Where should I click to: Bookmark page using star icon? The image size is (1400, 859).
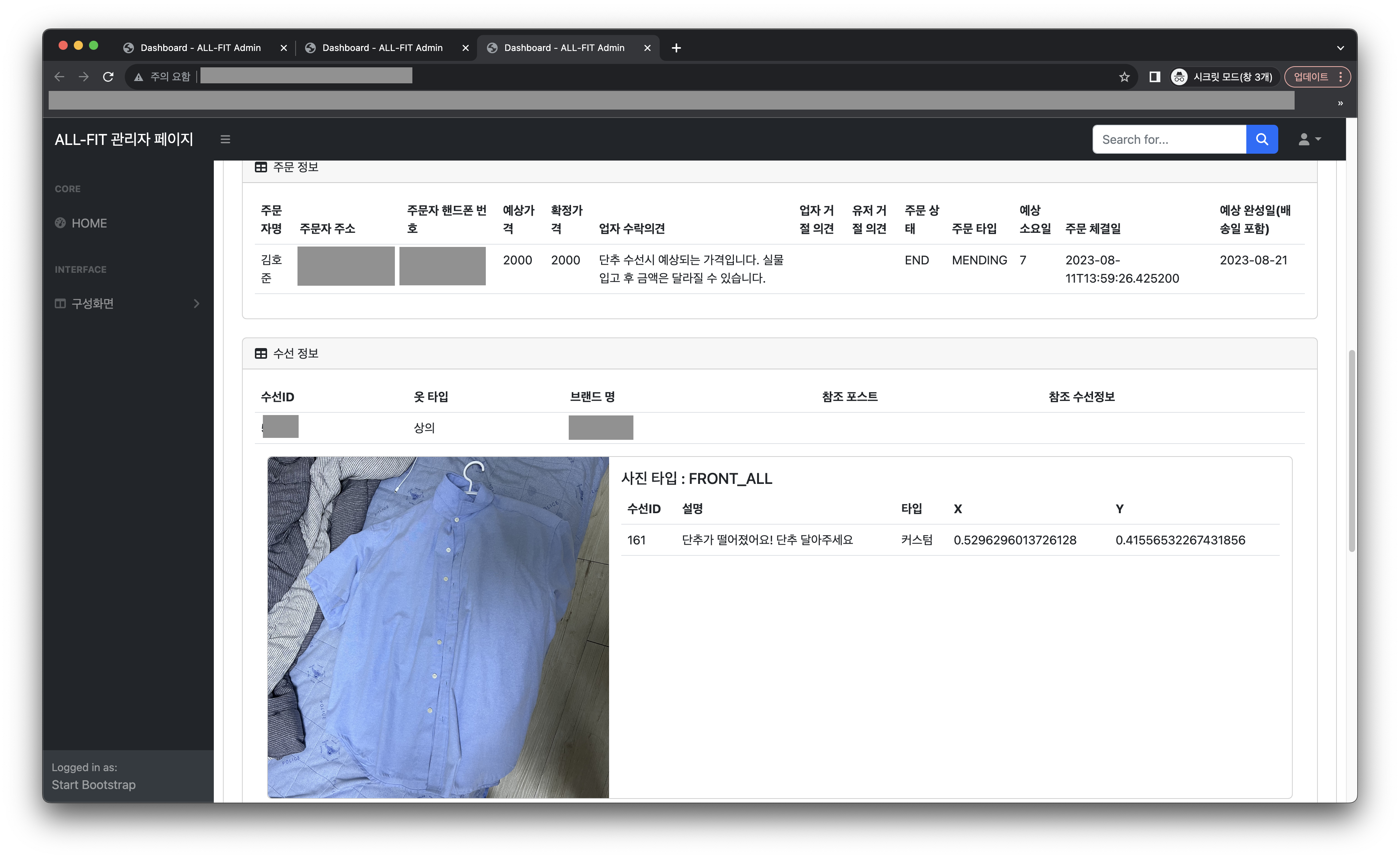point(1124,77)
